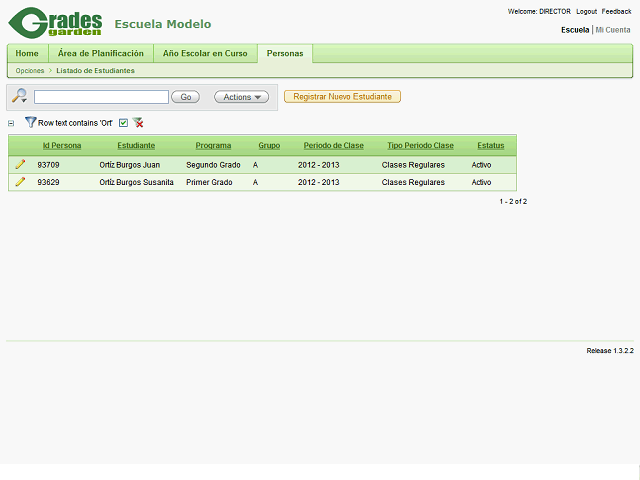Viewport: 640px width, 480px height.
Task: Sort the table by Estudiante column header
Action: click(136, 145)
